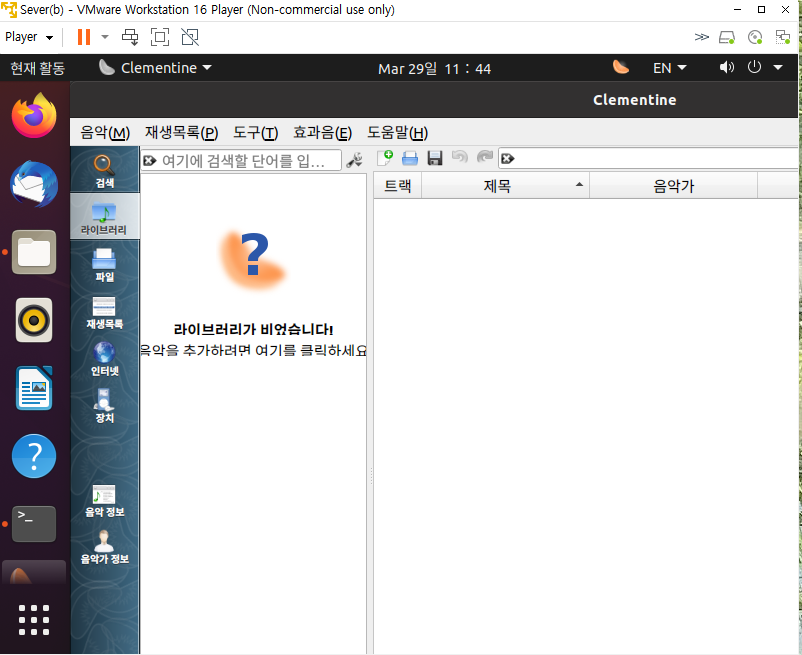Open the 도움말(H) menu
Screen dimensions: 802x655
pos(397,133)
